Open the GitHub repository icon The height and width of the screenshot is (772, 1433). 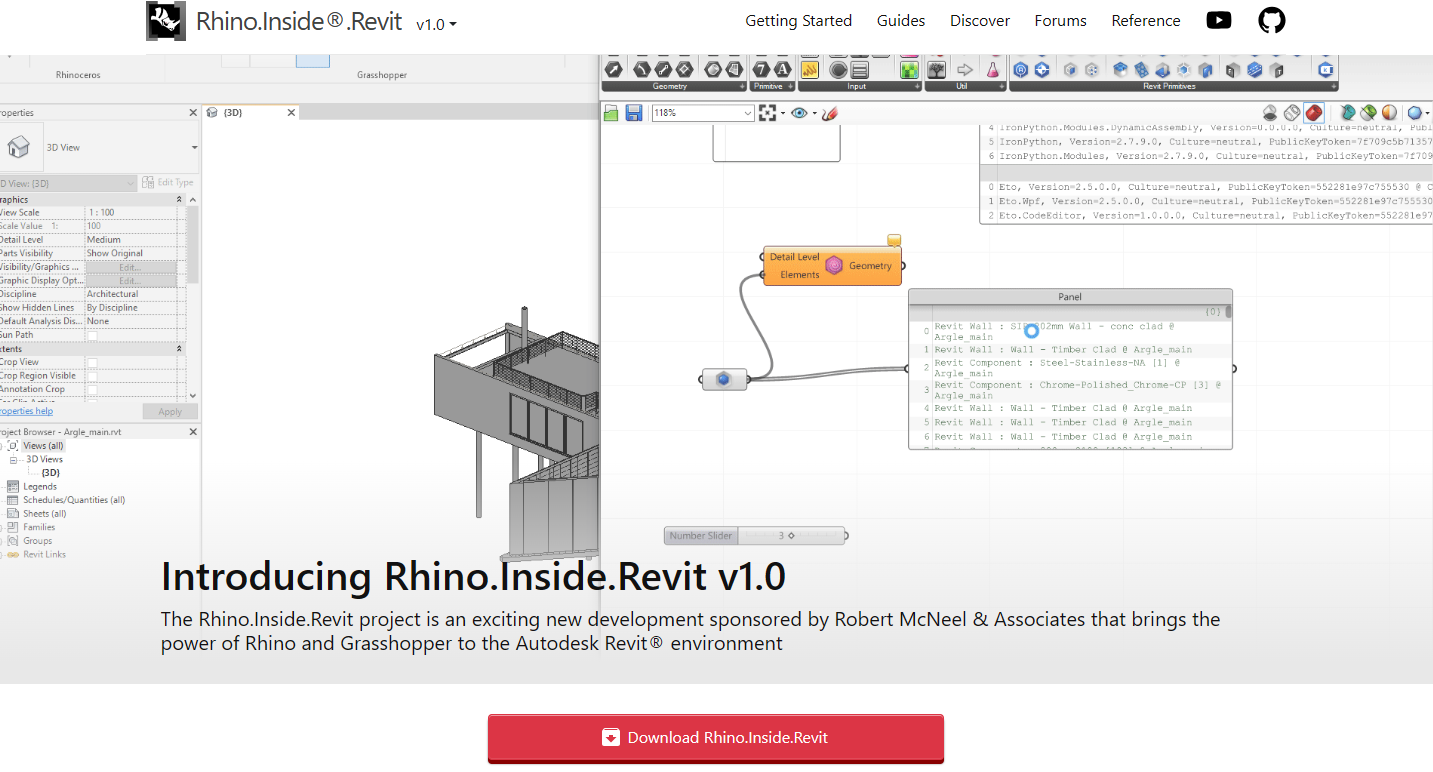pos(1271,20)
